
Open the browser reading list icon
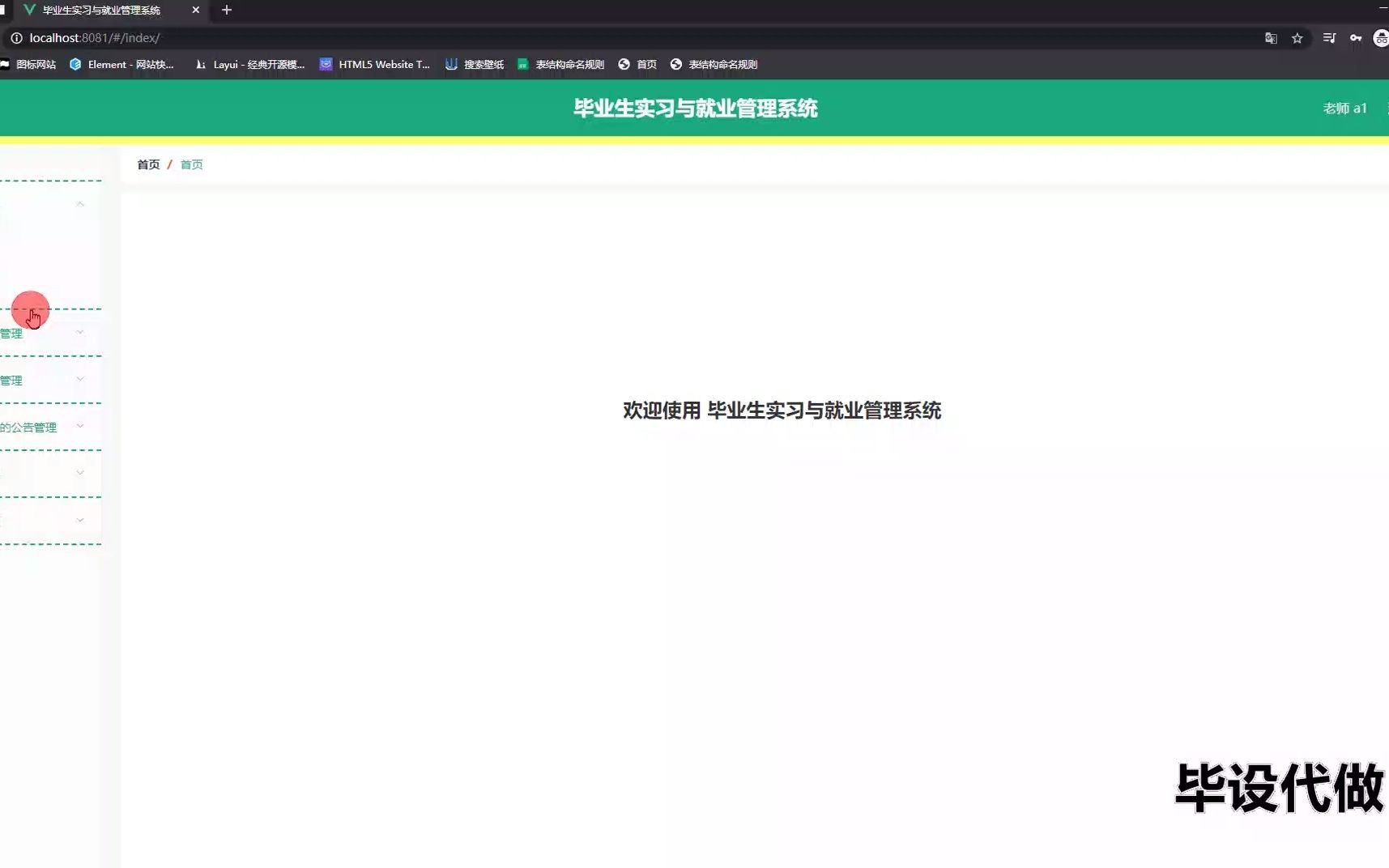[x=1329, y=38]
